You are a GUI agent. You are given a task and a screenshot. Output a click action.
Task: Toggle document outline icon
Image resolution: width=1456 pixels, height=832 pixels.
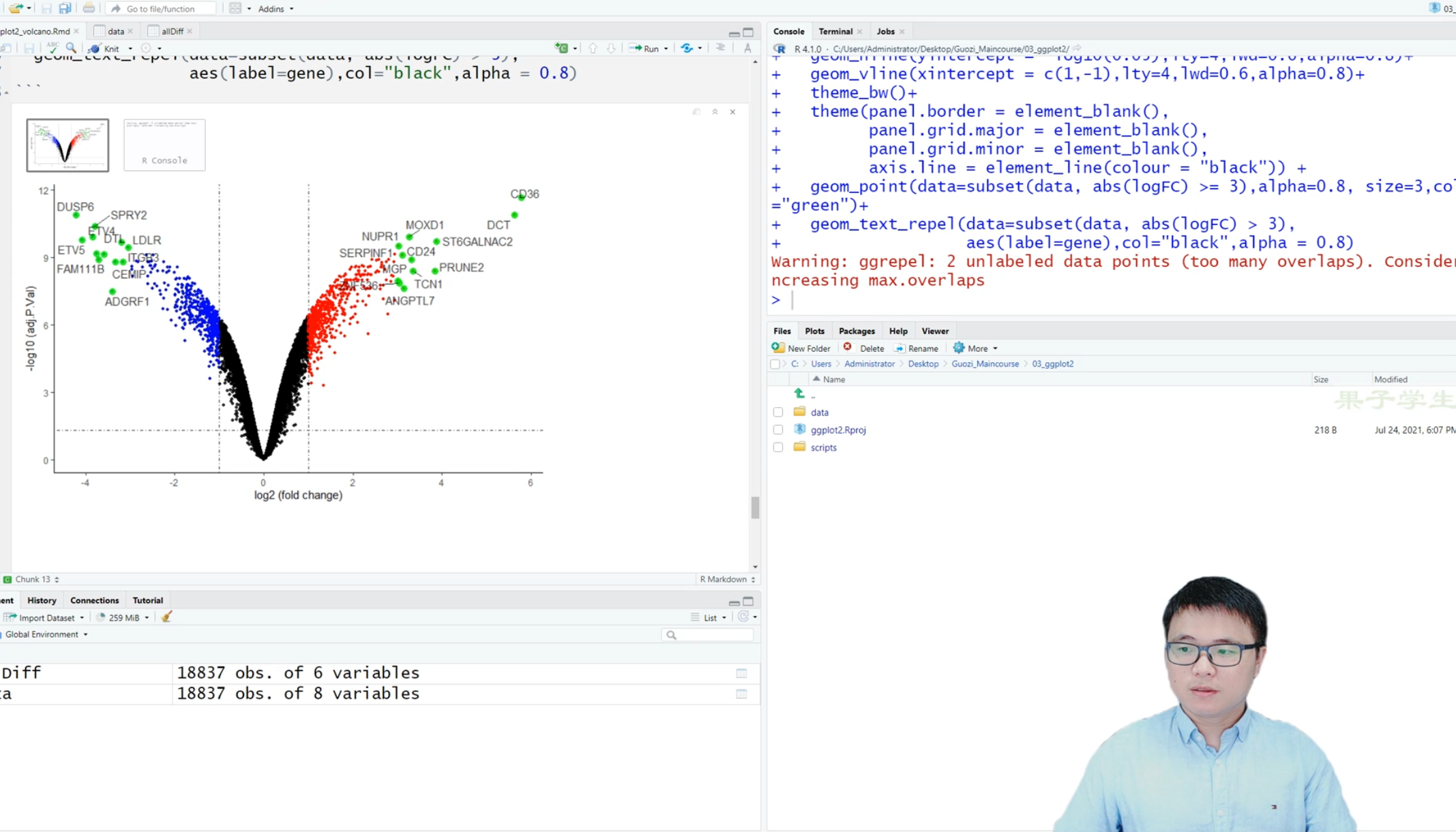coord(721,48)
